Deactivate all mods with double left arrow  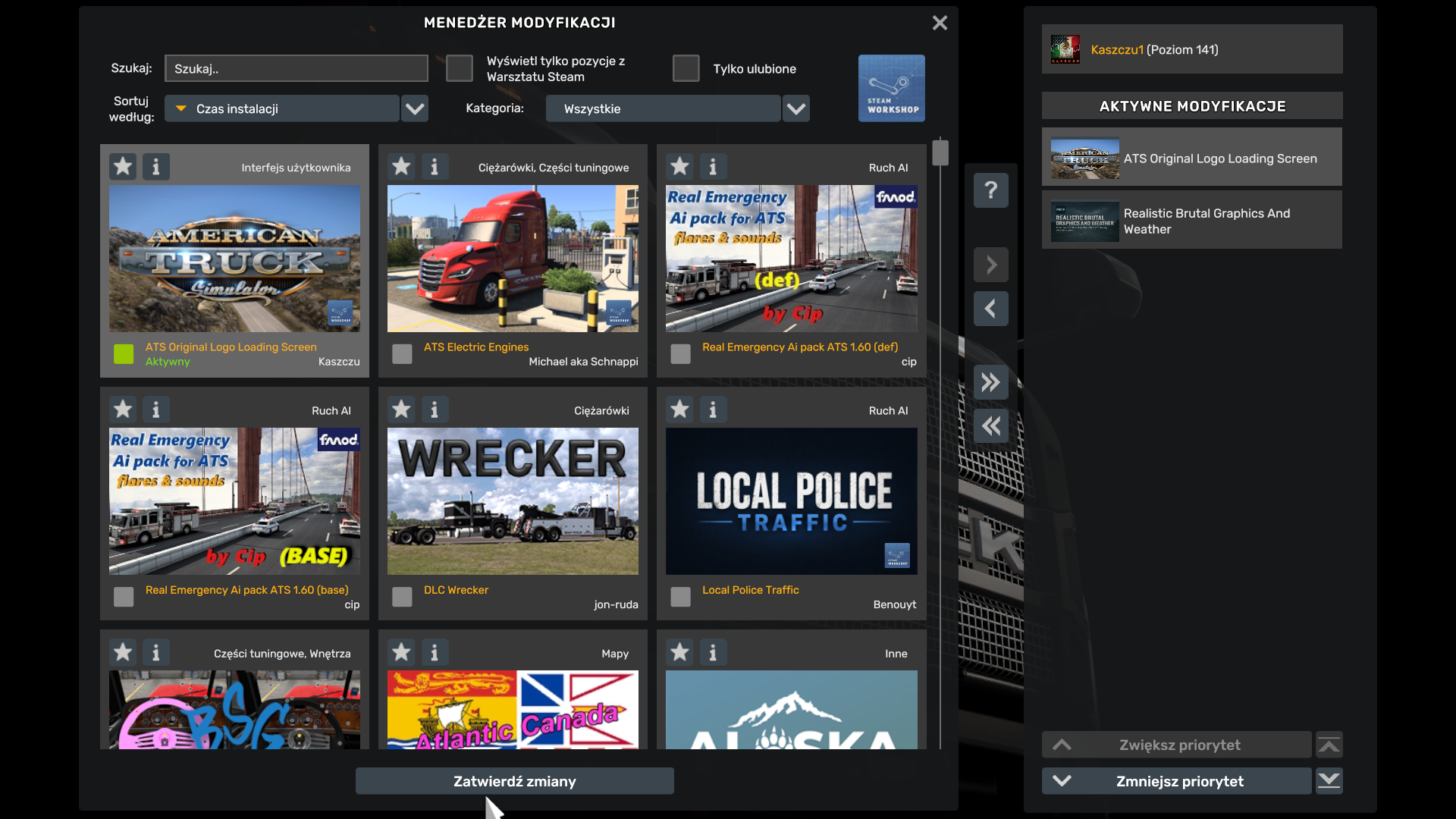pos(991,426)
